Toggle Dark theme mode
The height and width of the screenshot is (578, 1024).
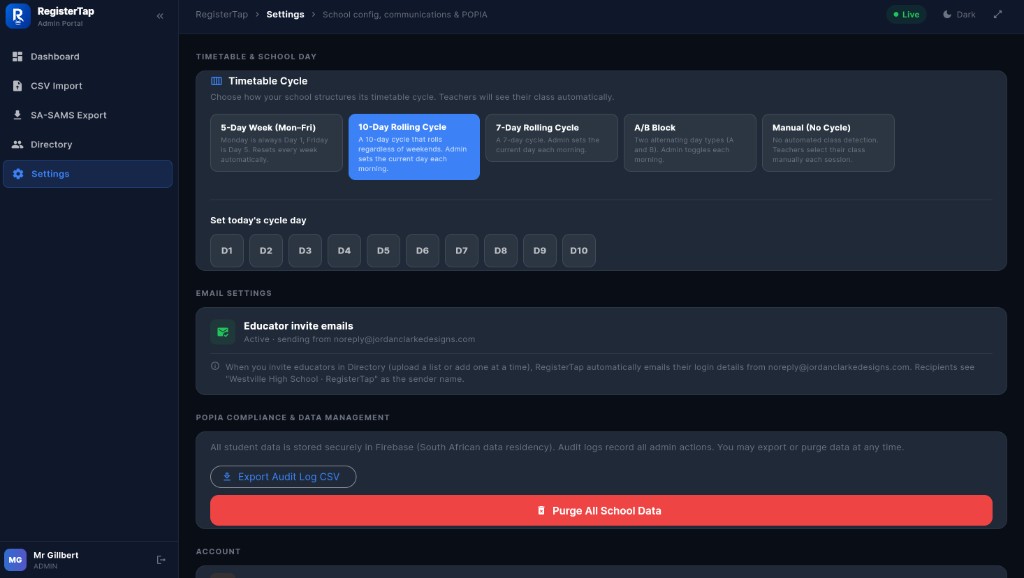pos(959,14)
